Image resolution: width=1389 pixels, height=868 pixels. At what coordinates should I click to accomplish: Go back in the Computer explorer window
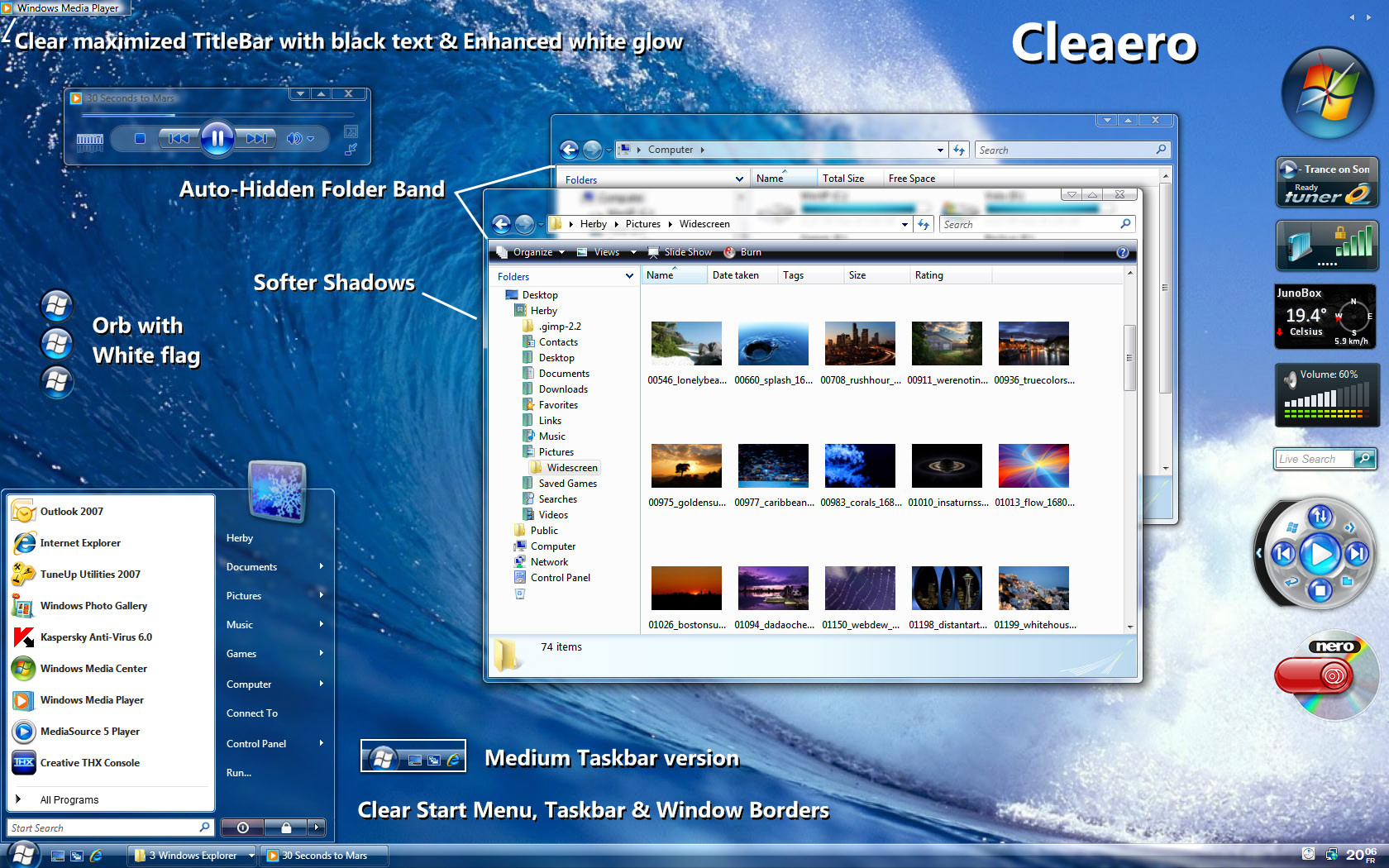[569, 150]
